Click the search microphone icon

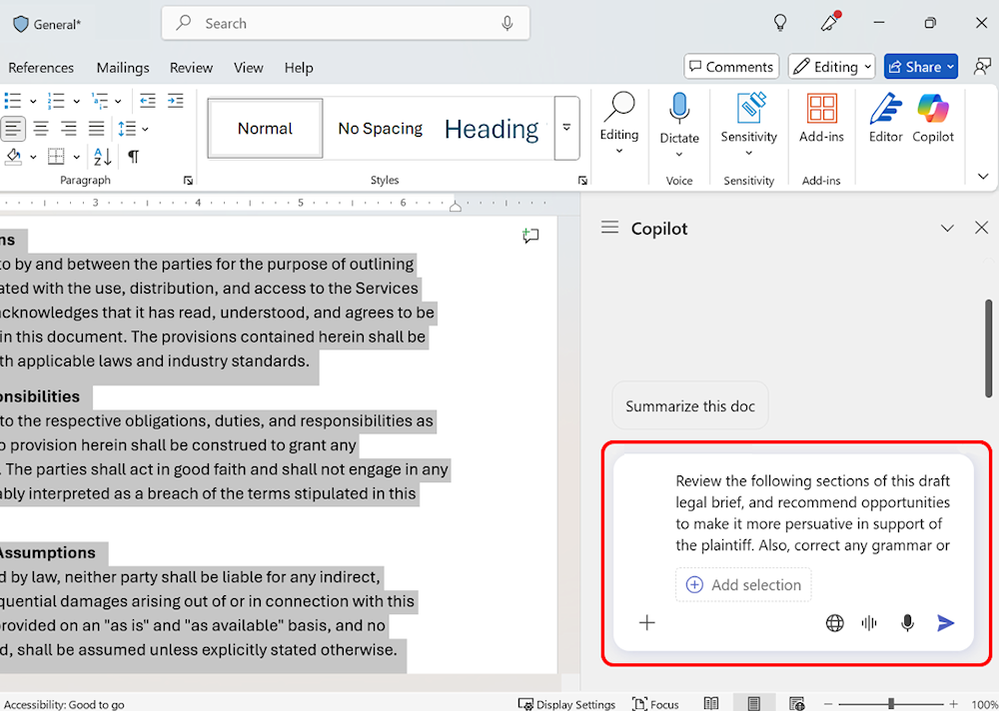coord(507,24)
